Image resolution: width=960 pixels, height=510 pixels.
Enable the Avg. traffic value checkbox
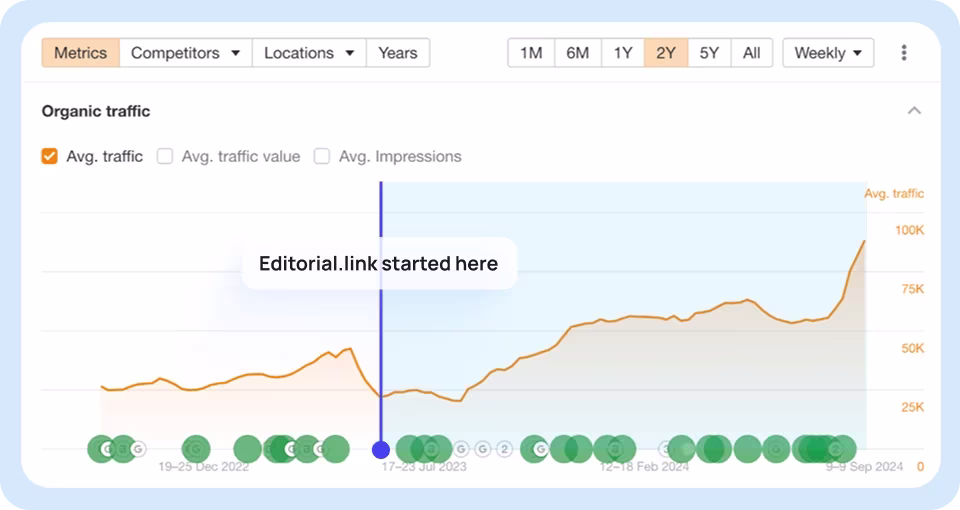(165, 157)
